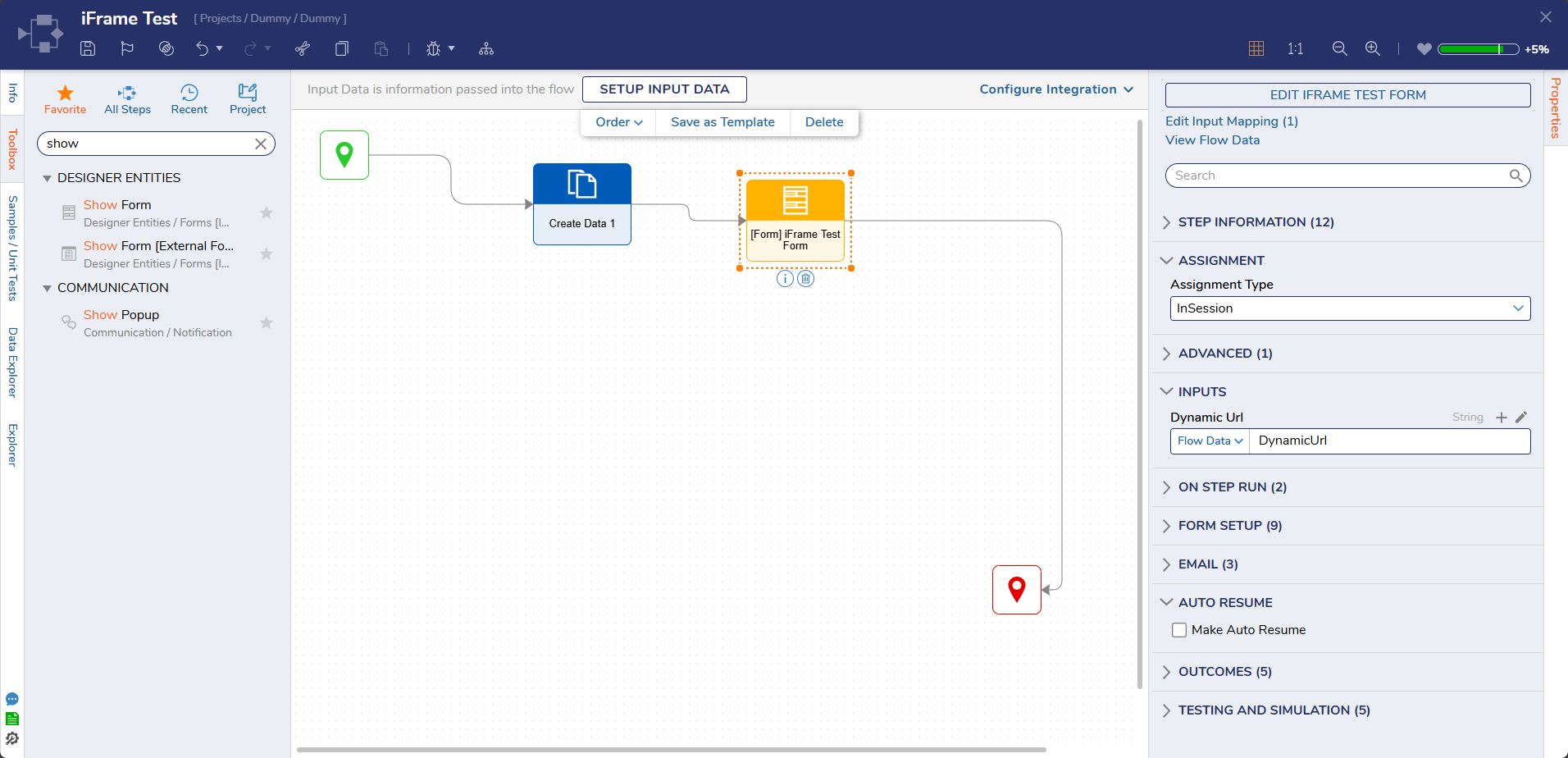Star the Show Form step as favorite
Image resolution: width=1568 pixels, height=758 pixels.
pos(266,213)
